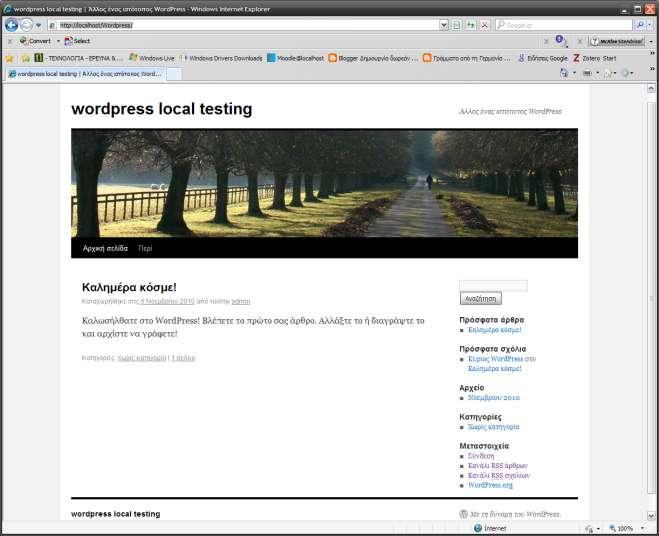Open the Περί menu item
The width and height of the screenshot is (659, 536).
coord(145,248)
